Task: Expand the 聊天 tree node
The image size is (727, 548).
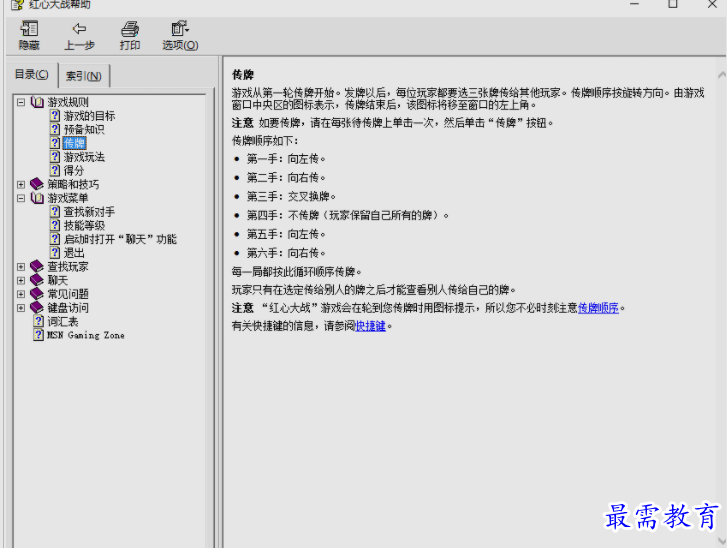Action: pos(21,280)
